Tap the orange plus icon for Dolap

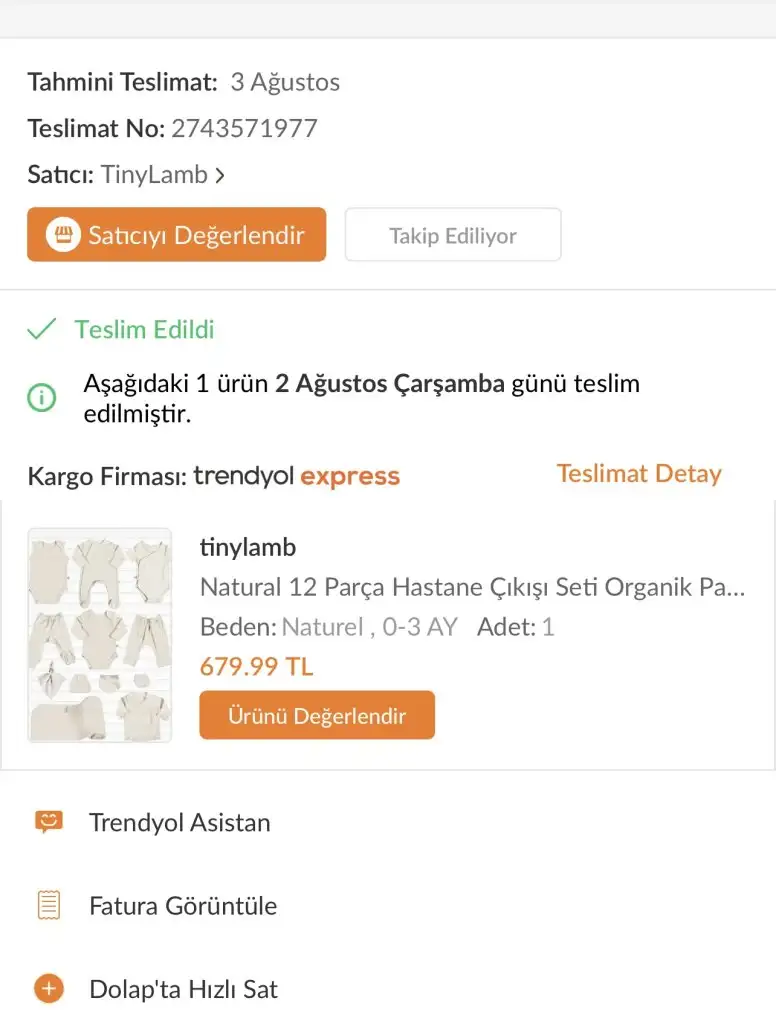point(48,989)
